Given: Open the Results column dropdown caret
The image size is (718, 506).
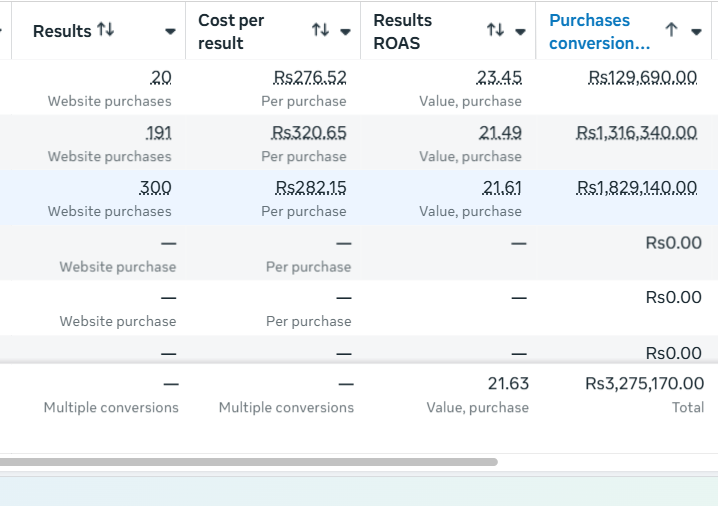Looking at the screenshot, I should click(170, 32).
